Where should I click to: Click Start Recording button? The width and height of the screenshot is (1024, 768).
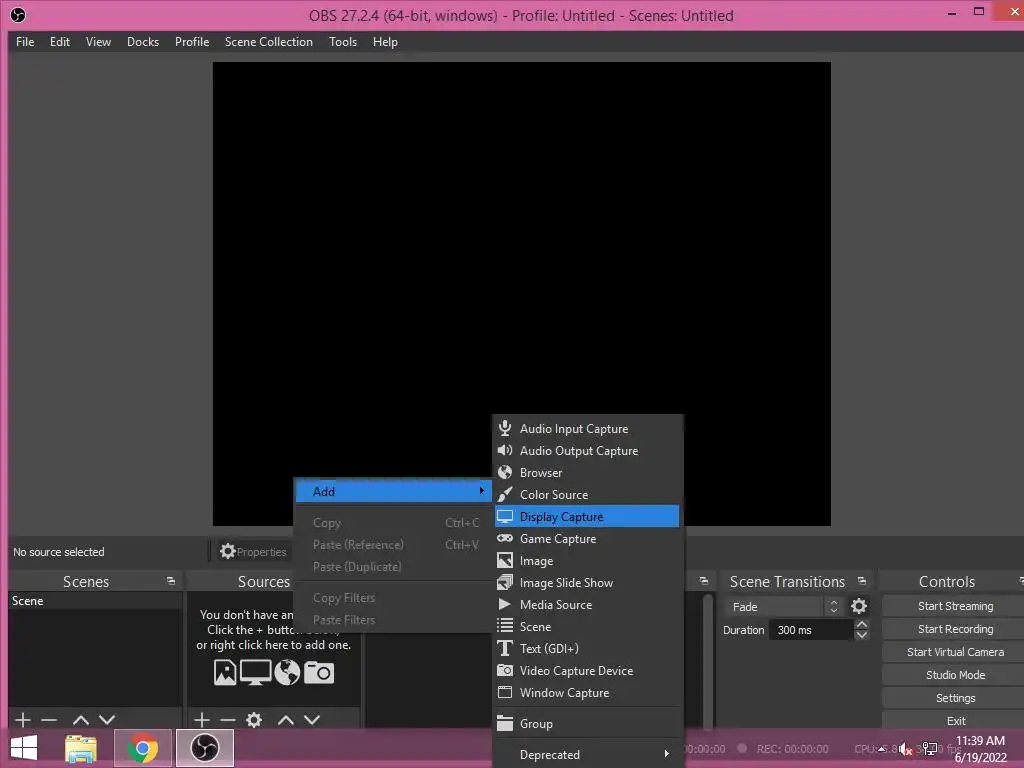point(955,629)
